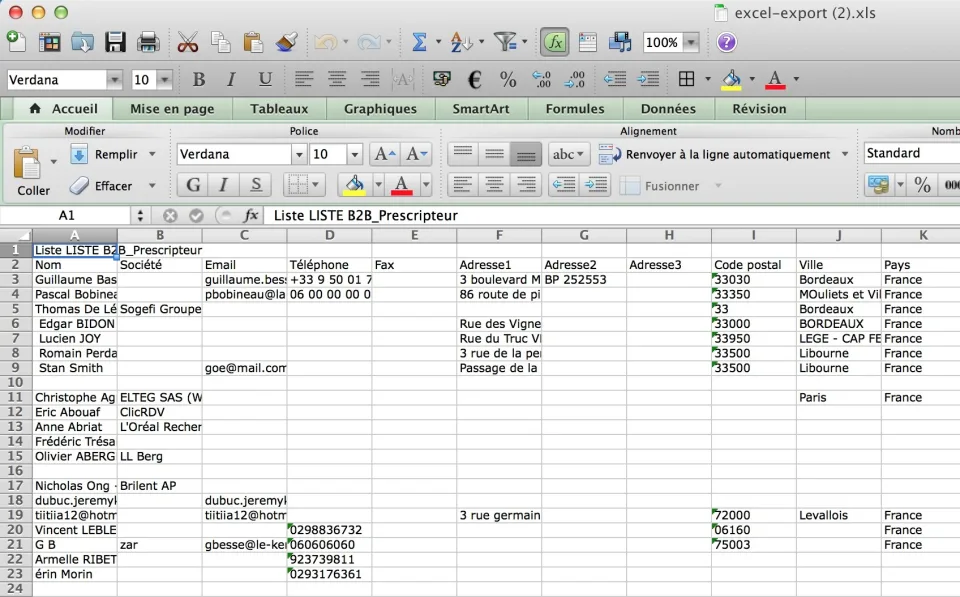Click the format painter brush icon
The height and width of the screenshot is (597, 960).
coord(286,42)
